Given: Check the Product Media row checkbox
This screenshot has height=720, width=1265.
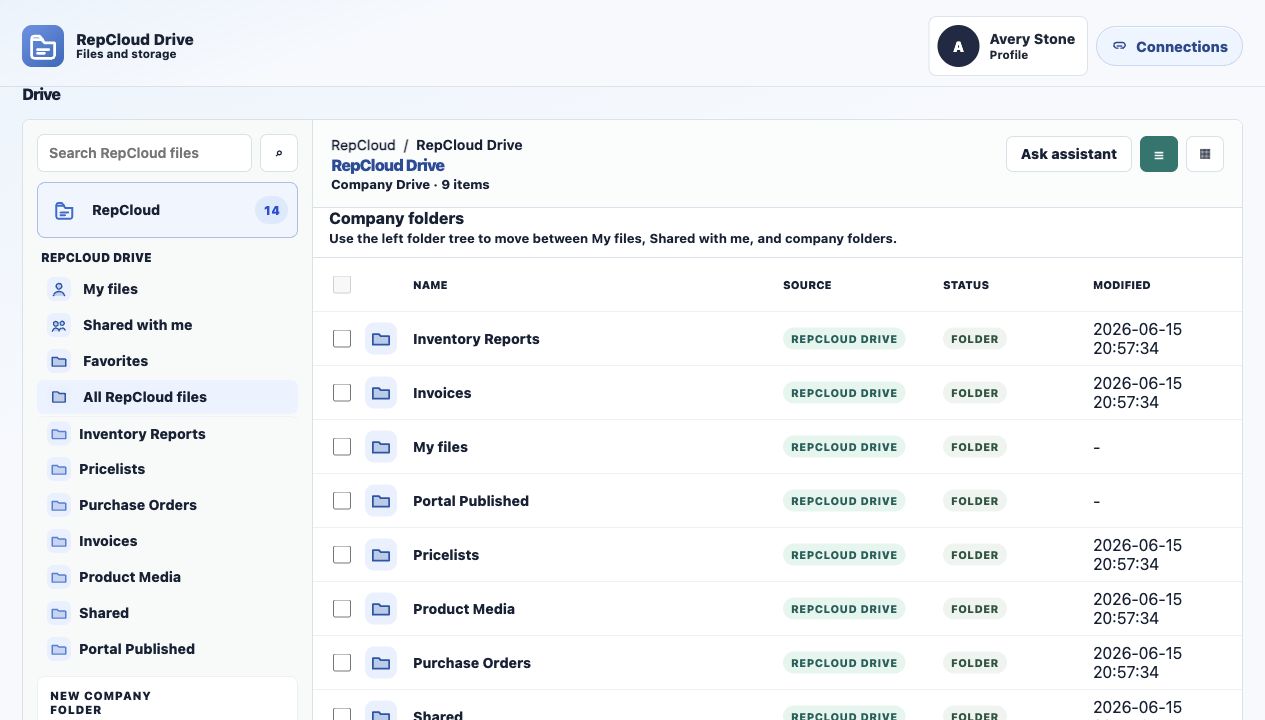Looking at the screenshot, I should [x=342, y=609].
